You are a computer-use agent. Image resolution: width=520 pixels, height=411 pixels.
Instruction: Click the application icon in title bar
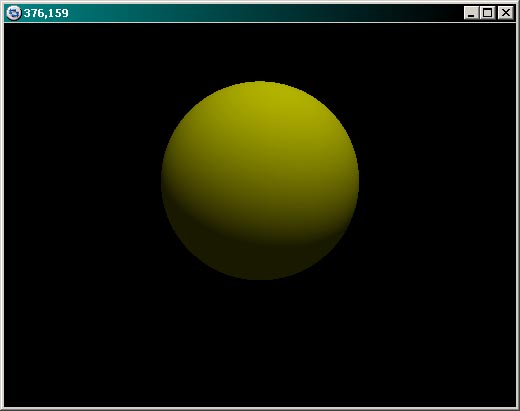(x=14, y=13)
